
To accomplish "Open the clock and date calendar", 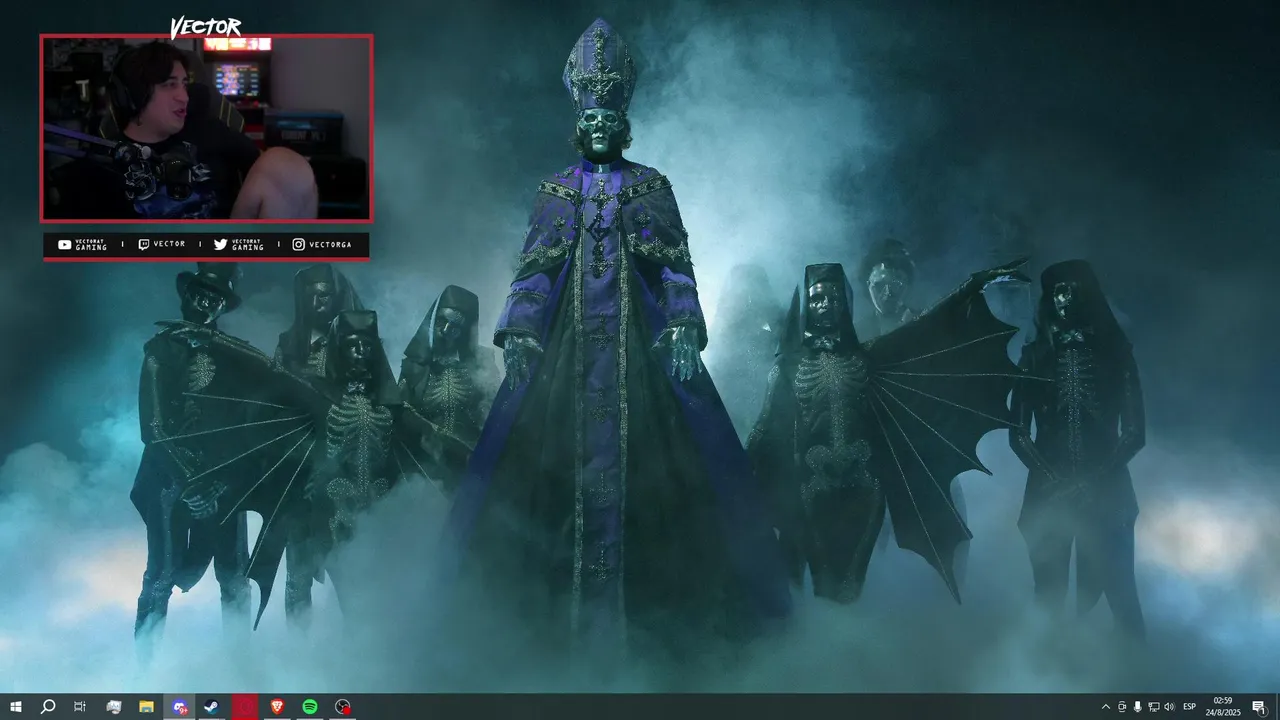I will [x=1222, y=707].
